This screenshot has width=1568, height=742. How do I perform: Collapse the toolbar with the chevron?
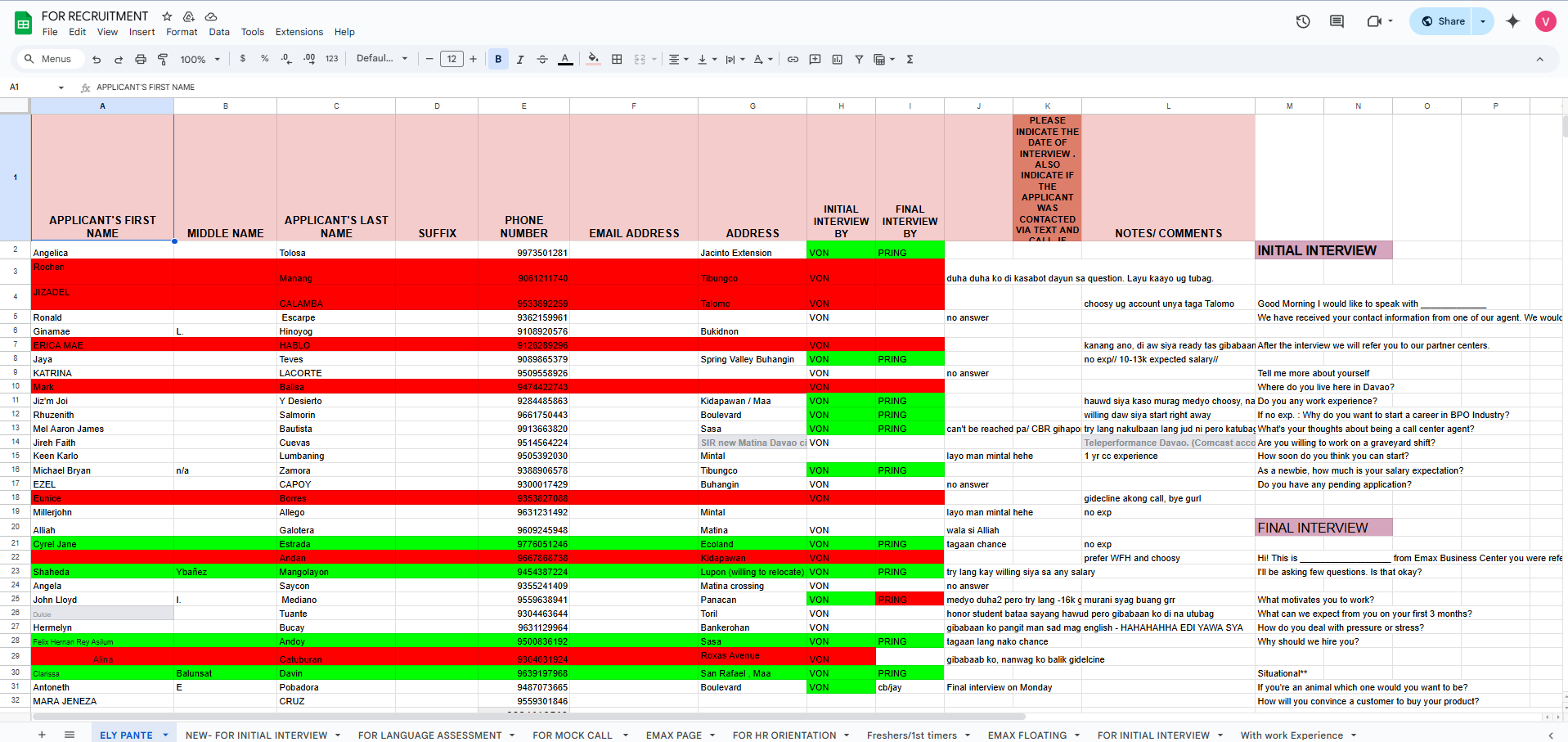pyautogui.click(x=1539, y=59)
